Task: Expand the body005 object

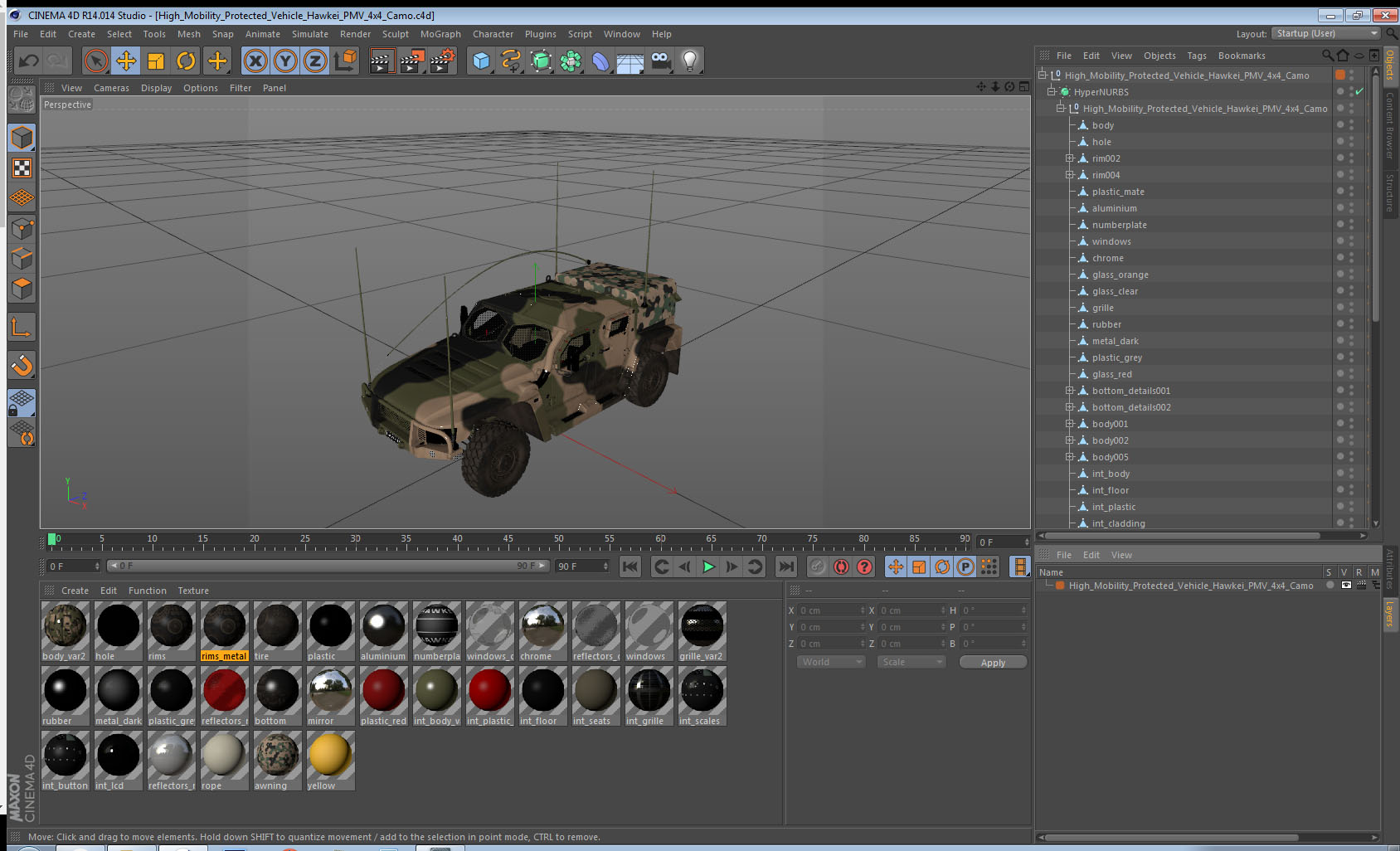Action: pyautogui.click(x=1070, y=457)
